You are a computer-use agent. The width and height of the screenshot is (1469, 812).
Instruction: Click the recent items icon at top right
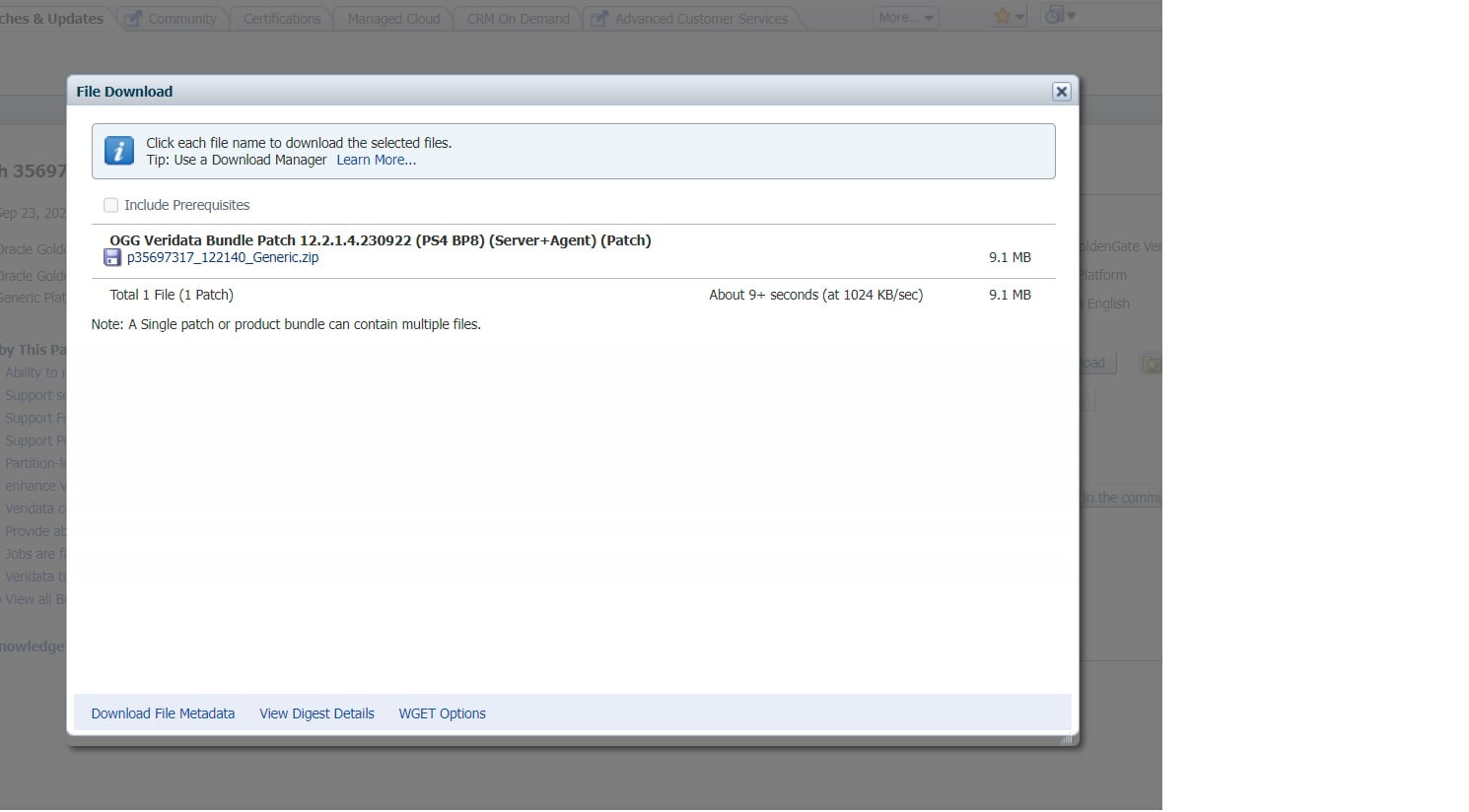[x=1054, y=16]
